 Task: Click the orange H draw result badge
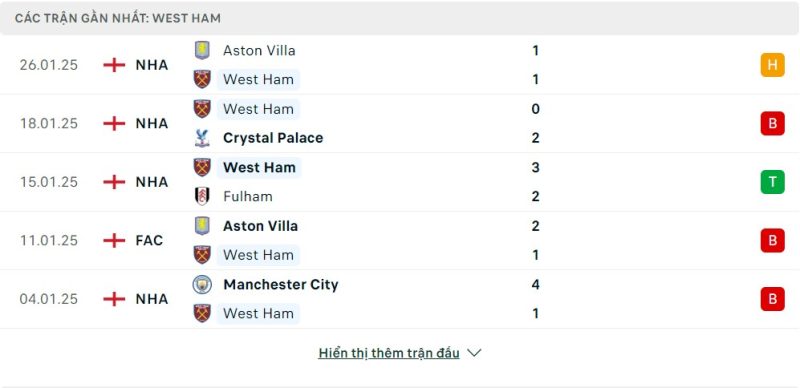pyautogui.click(x=772, y=65)
